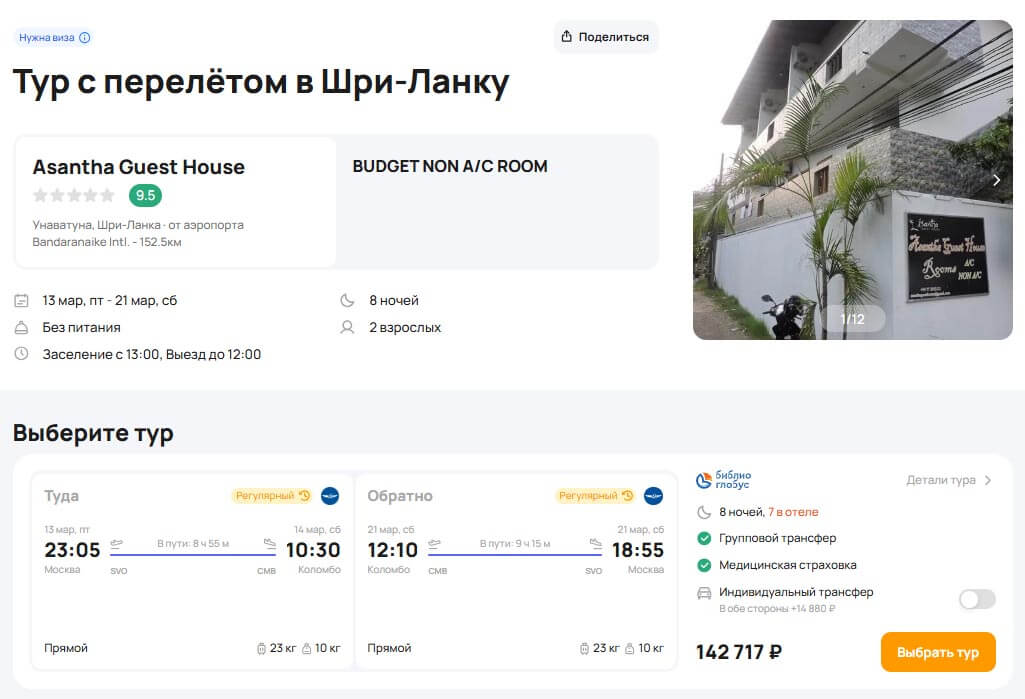Click the 9.5 rating badge
Image resolution: width=1025 pixels, height=699 pixels.
coord(145,196)
